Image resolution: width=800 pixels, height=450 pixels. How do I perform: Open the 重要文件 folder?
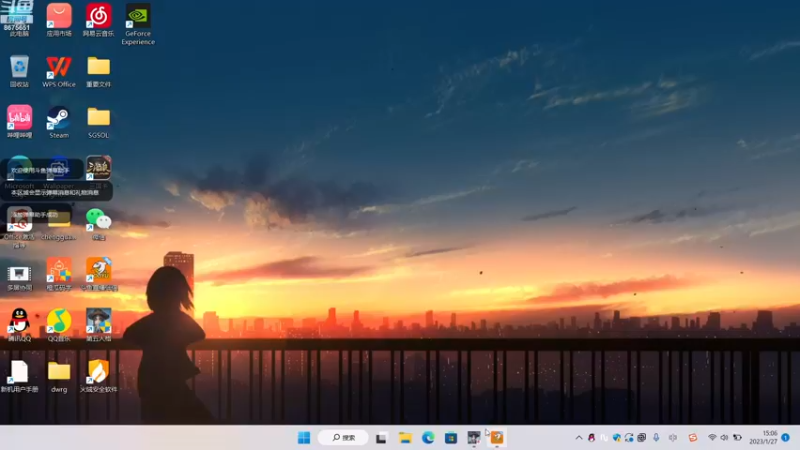(x=98, y=71)
